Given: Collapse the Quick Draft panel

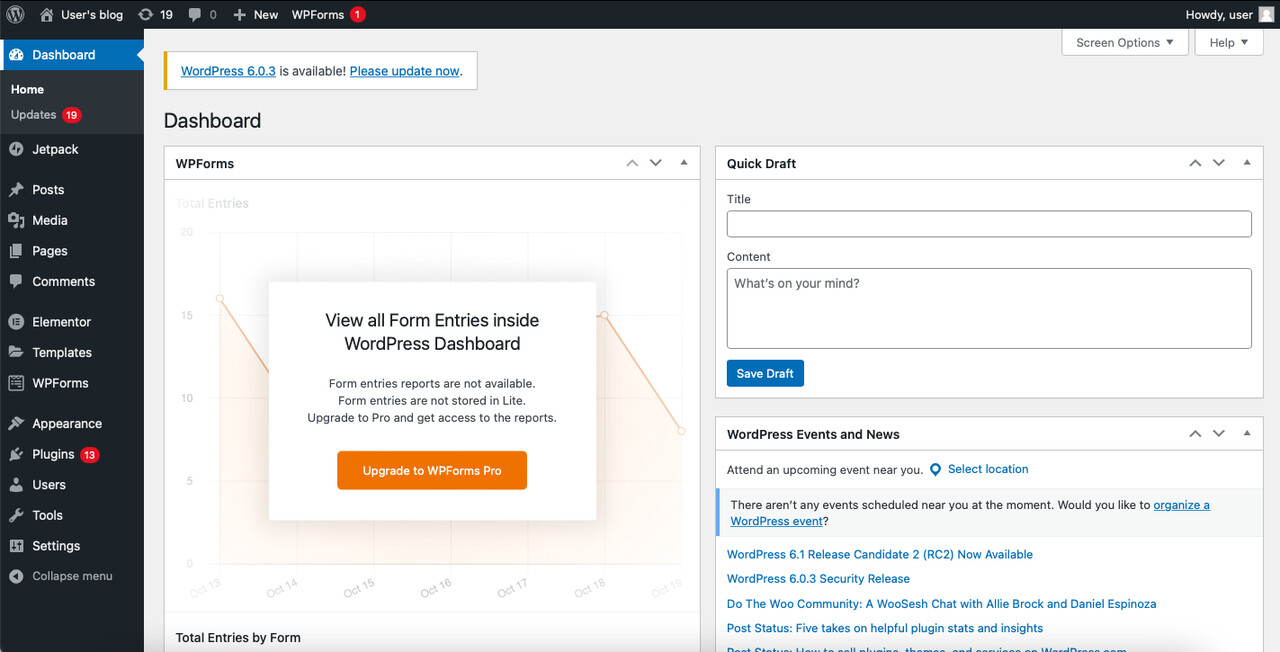Looking at the screenshot, I should pyautogui.click(x=1247, y=162).
